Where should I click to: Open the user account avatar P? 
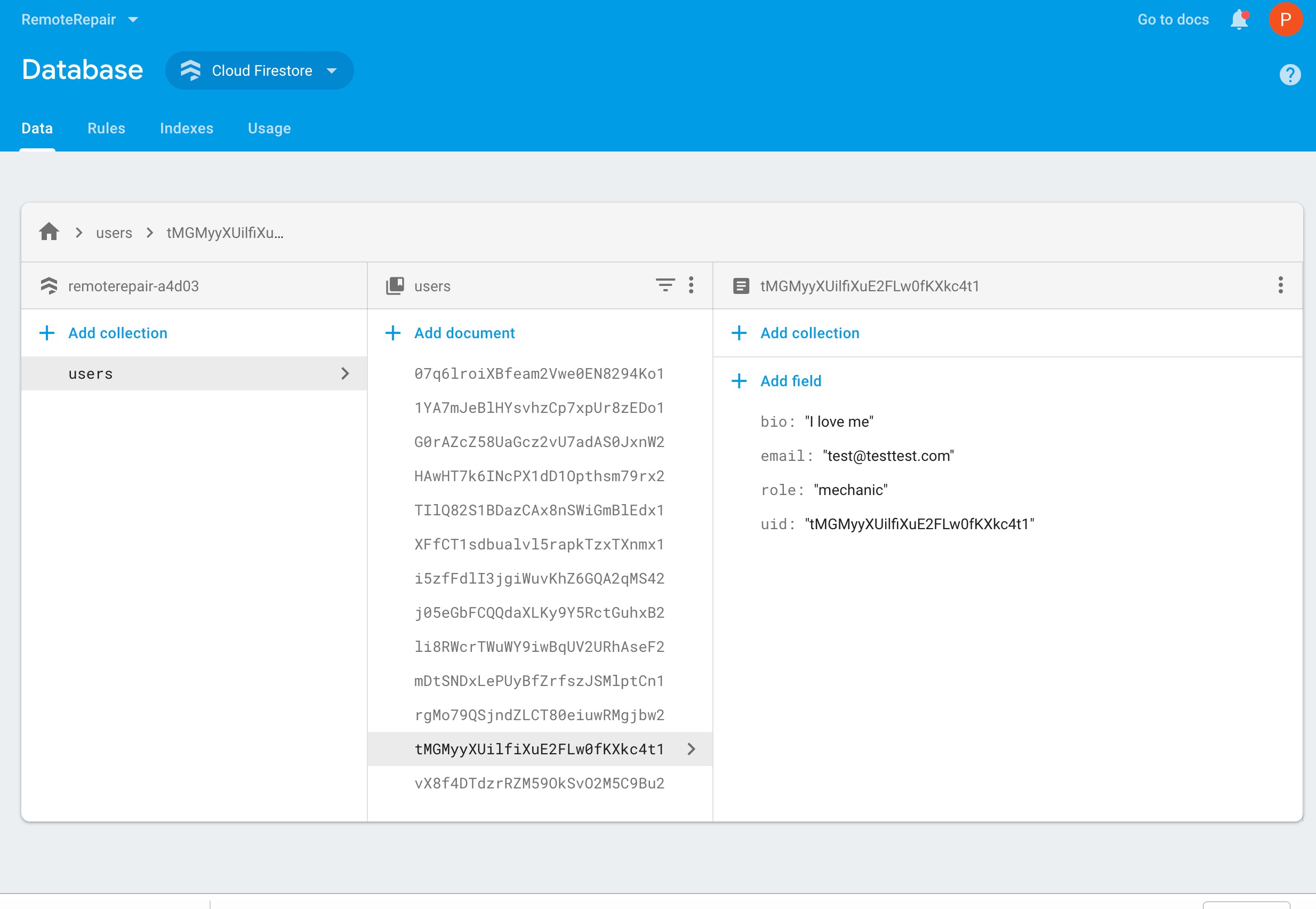click(x=1285, y=20)
